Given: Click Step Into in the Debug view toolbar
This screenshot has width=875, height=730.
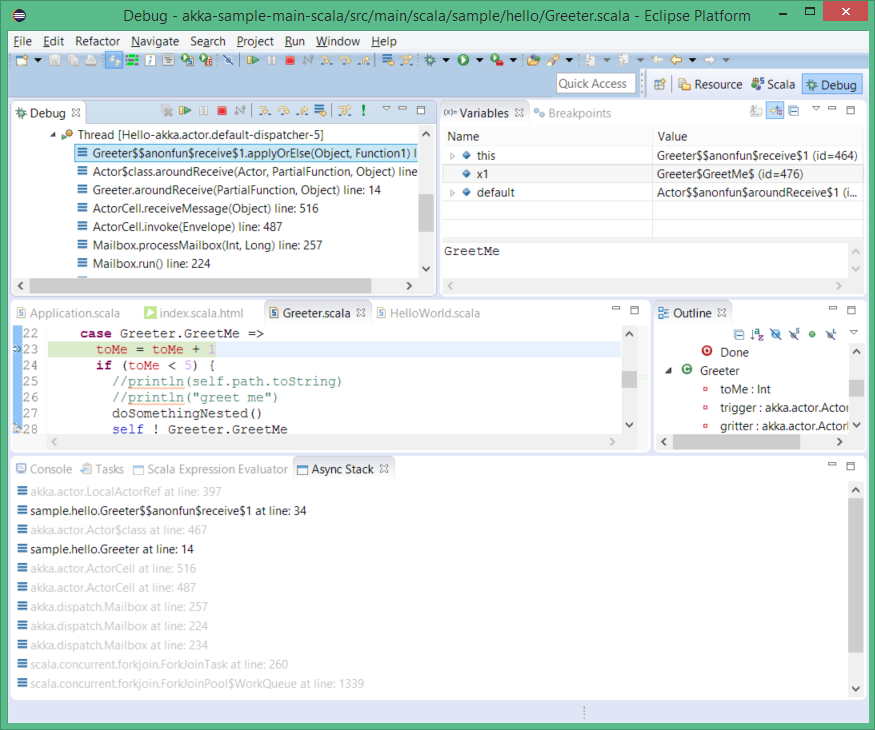Looking at the screenshot, I should [x=265, y=111].
